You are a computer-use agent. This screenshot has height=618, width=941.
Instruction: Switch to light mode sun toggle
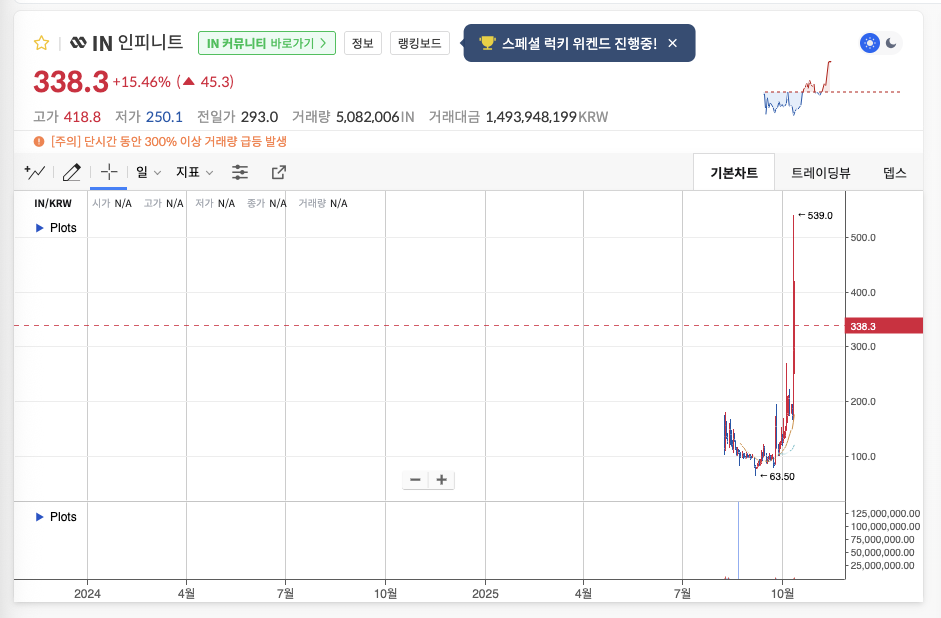[870, 43]
